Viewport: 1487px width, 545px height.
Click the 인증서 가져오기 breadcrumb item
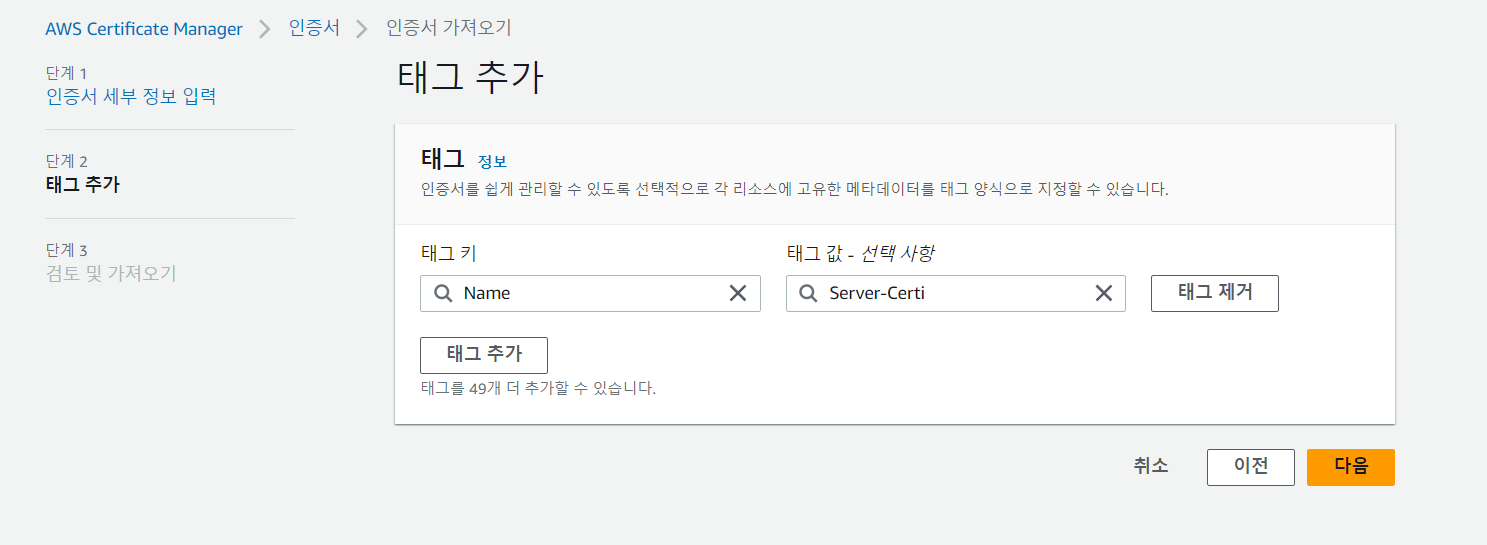(x=449, y=28)
